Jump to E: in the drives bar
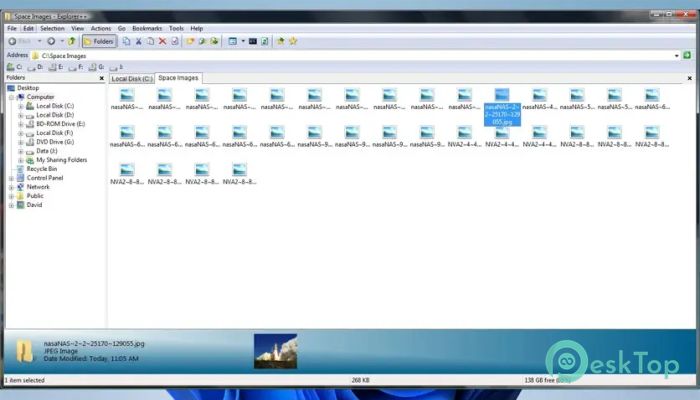The image size is (700, 400). tap(56, 67)
